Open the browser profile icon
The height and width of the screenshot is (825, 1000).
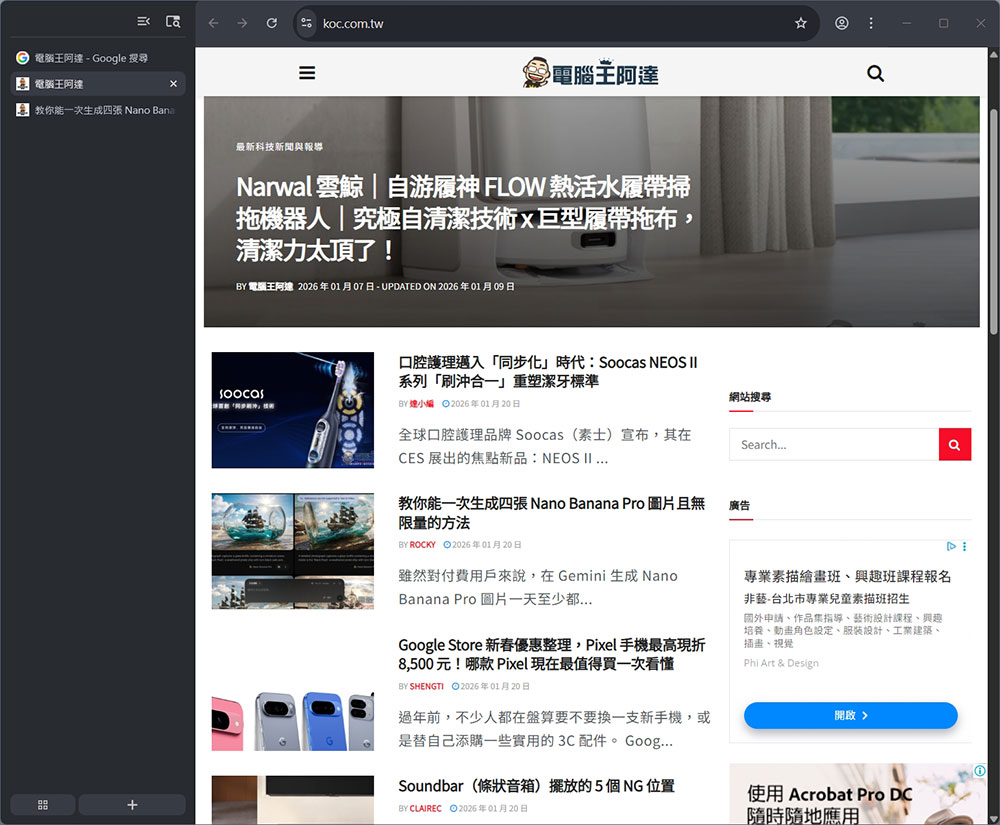pyautogui.click(x=842, y=24)
